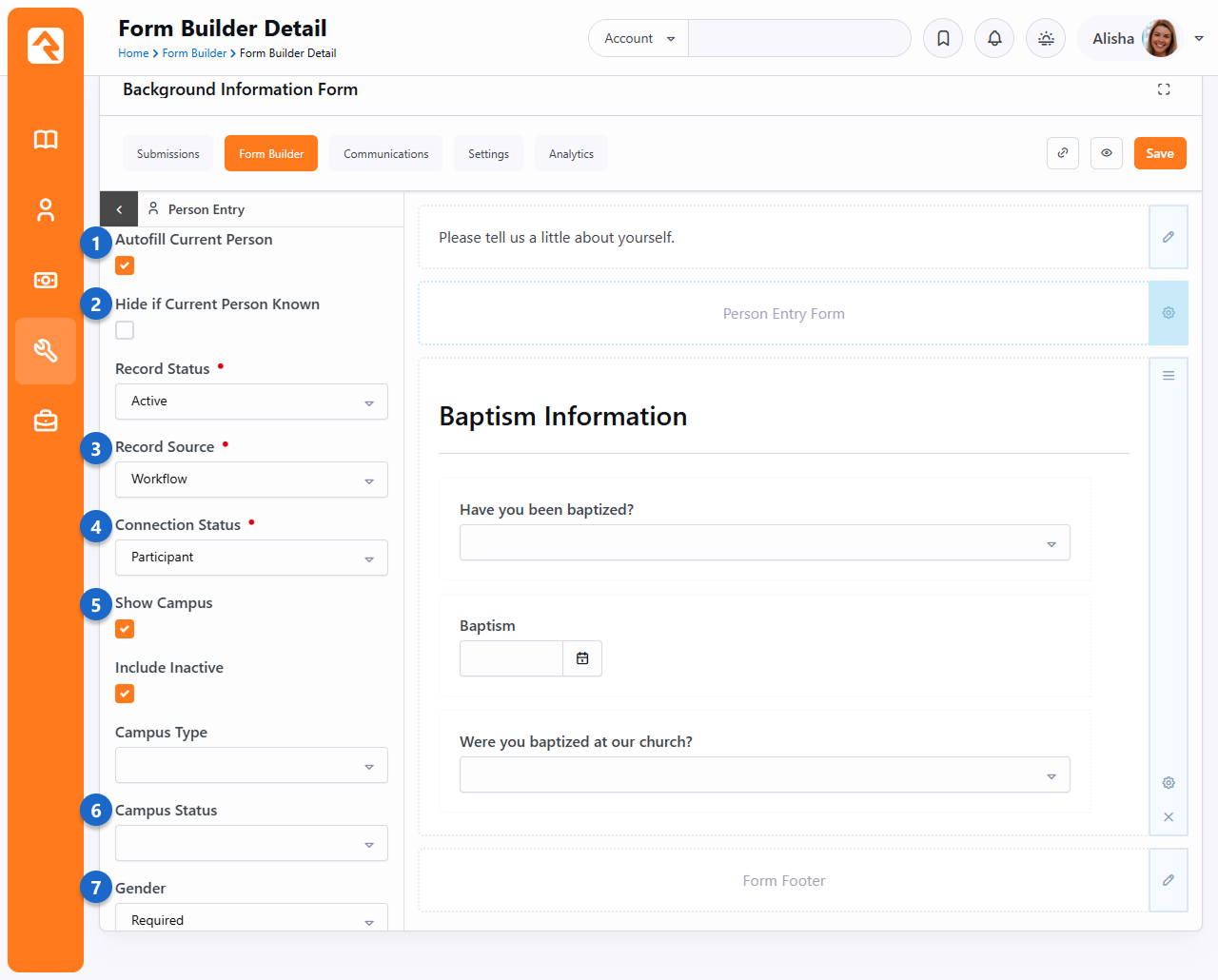Go to the Analytics tab
The image size is (1218, 980).
(571, 154)
